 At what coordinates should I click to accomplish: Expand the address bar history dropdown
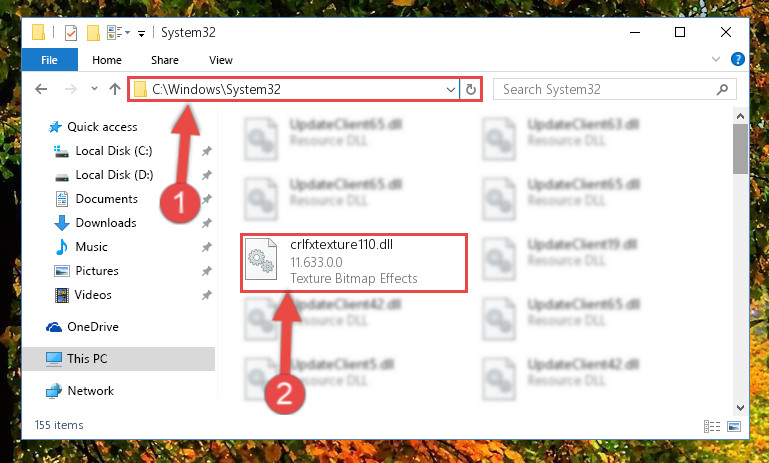(451, 90)
